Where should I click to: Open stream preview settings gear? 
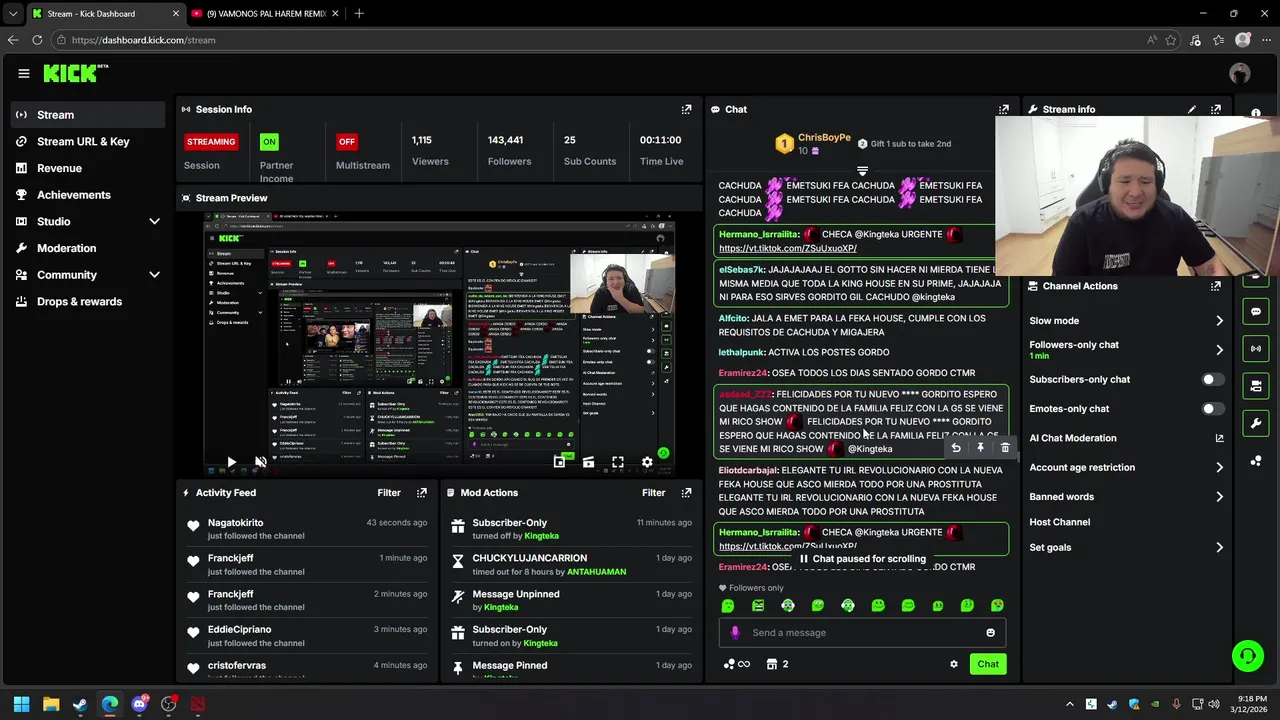coord(647,462)
